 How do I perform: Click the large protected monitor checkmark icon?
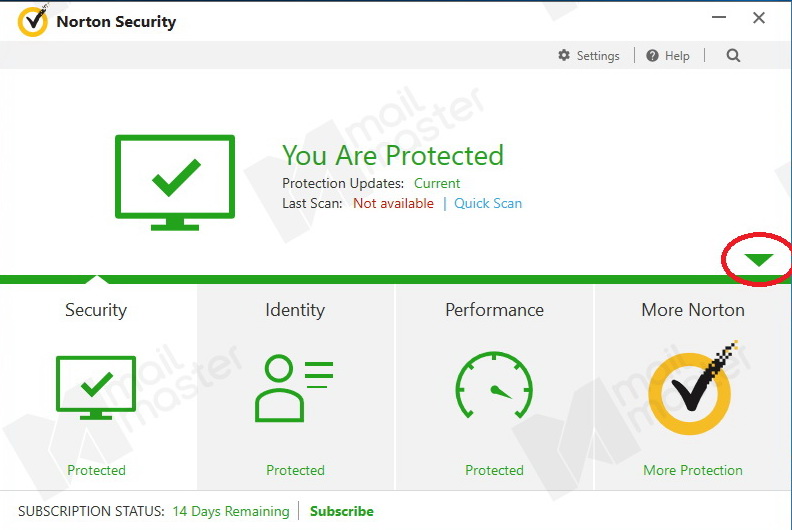pos(175,181)
